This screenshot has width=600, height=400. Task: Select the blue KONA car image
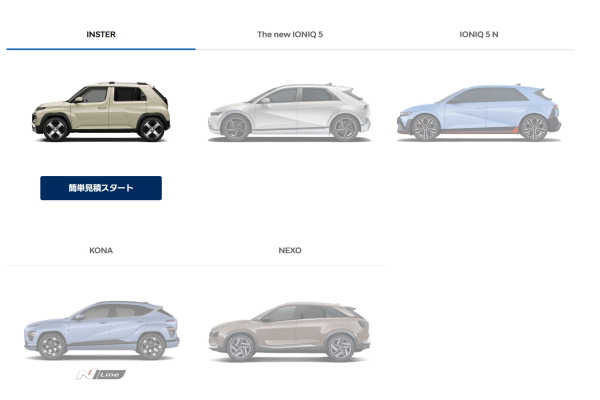[x=102, y=330]
